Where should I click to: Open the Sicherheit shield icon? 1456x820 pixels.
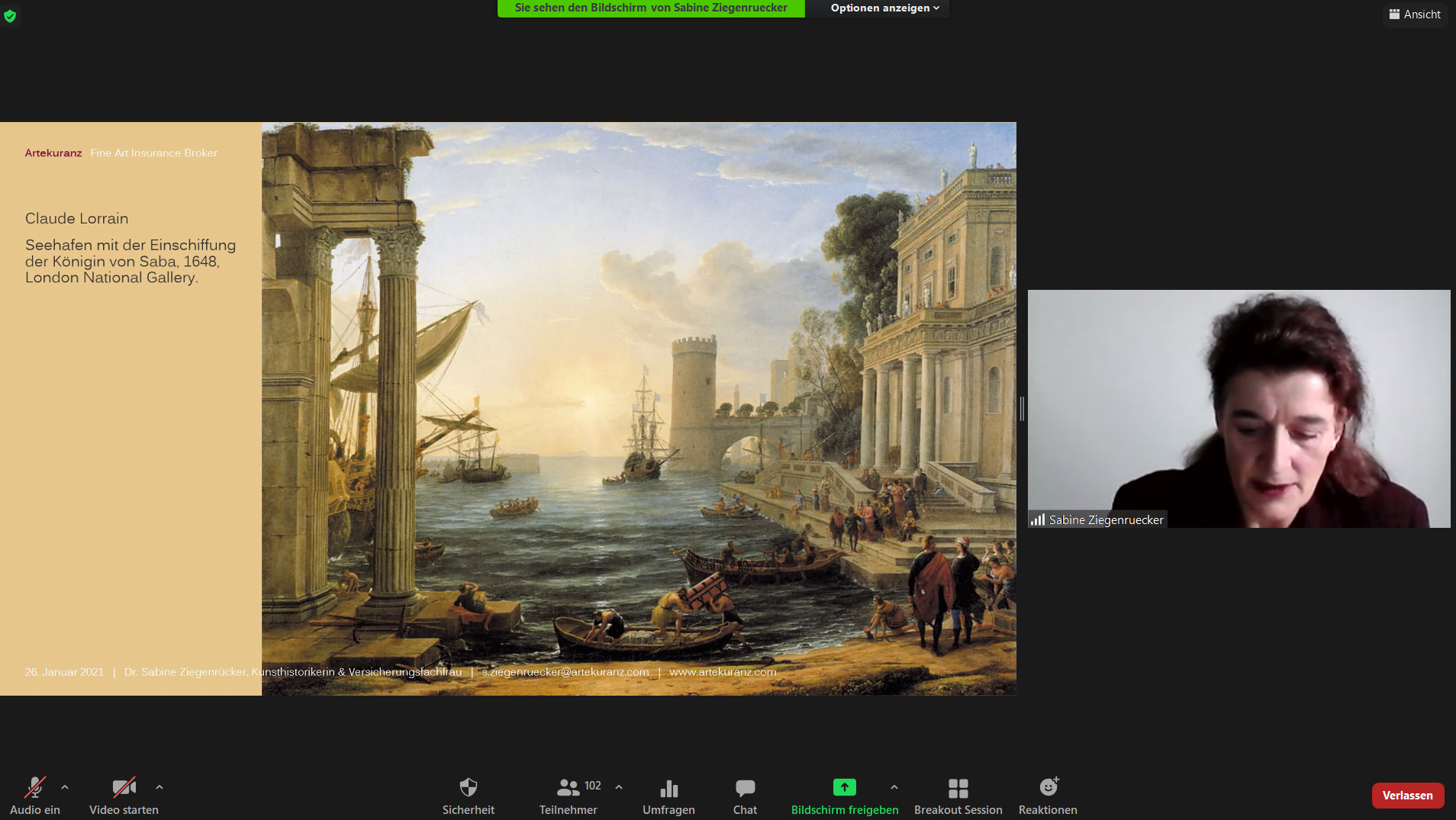pos(469,787)
